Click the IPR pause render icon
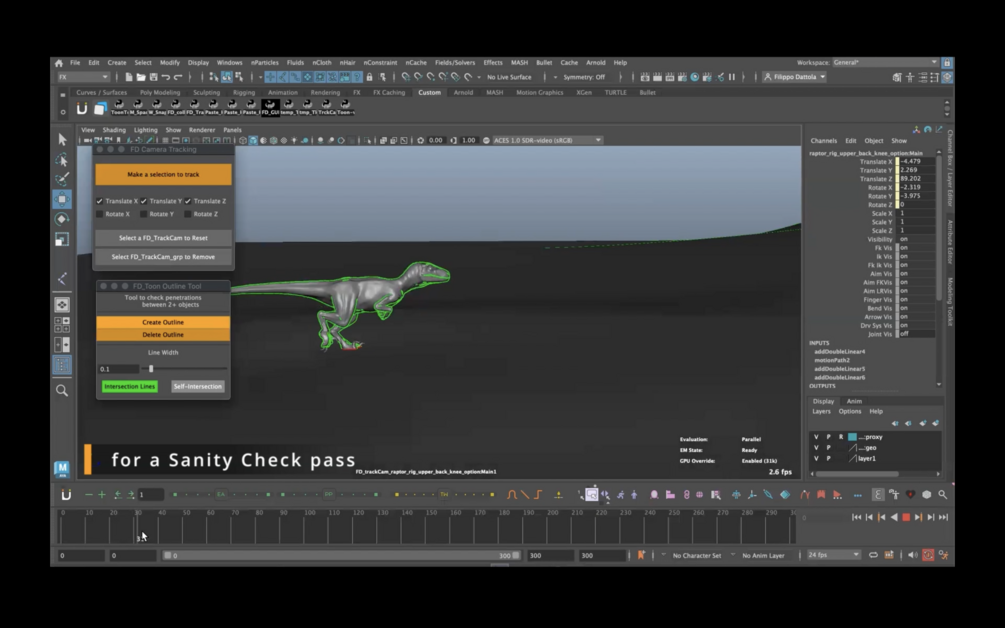 click(732, 77)
